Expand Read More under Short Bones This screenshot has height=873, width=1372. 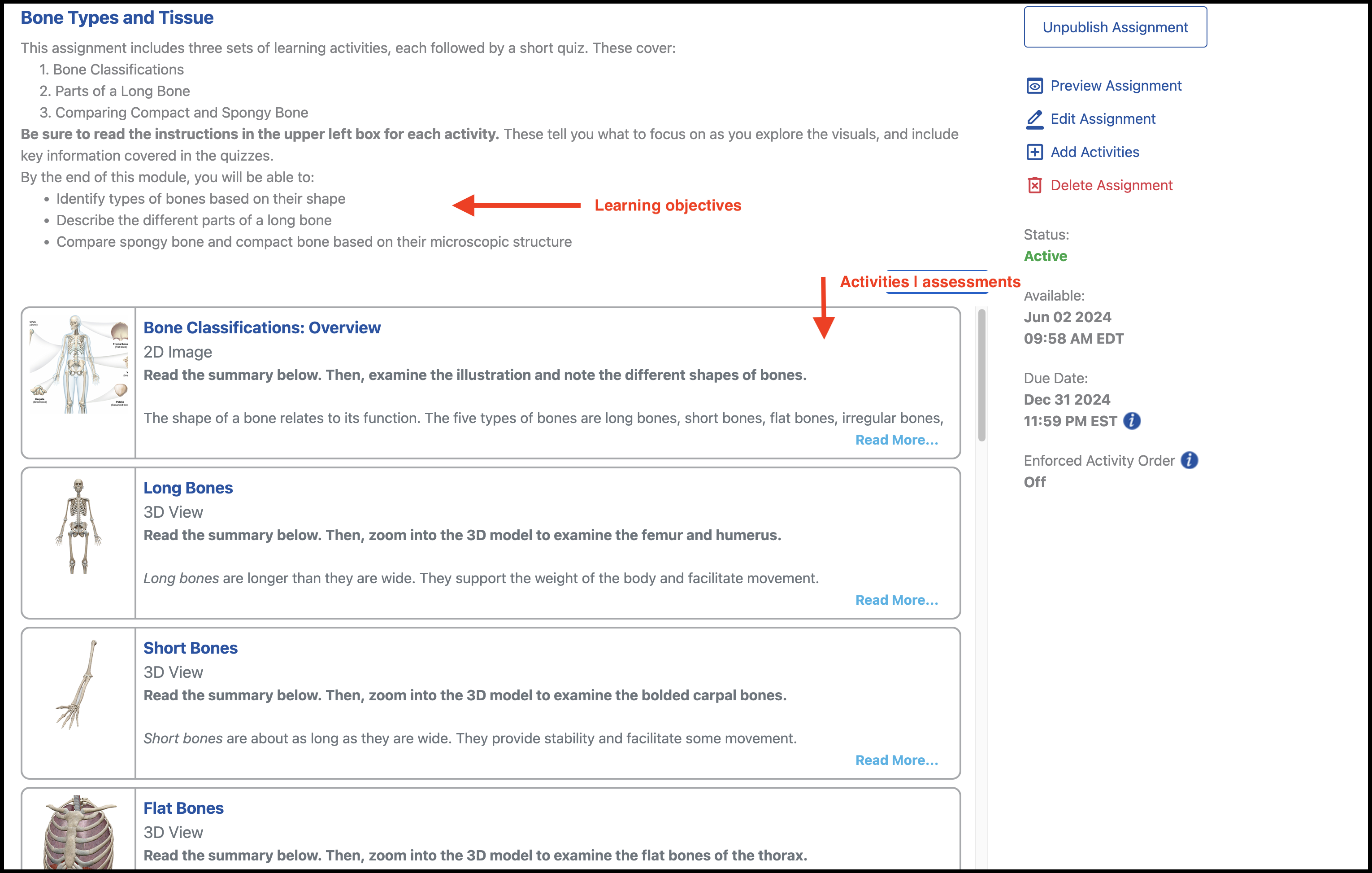[x=896, y=760]
